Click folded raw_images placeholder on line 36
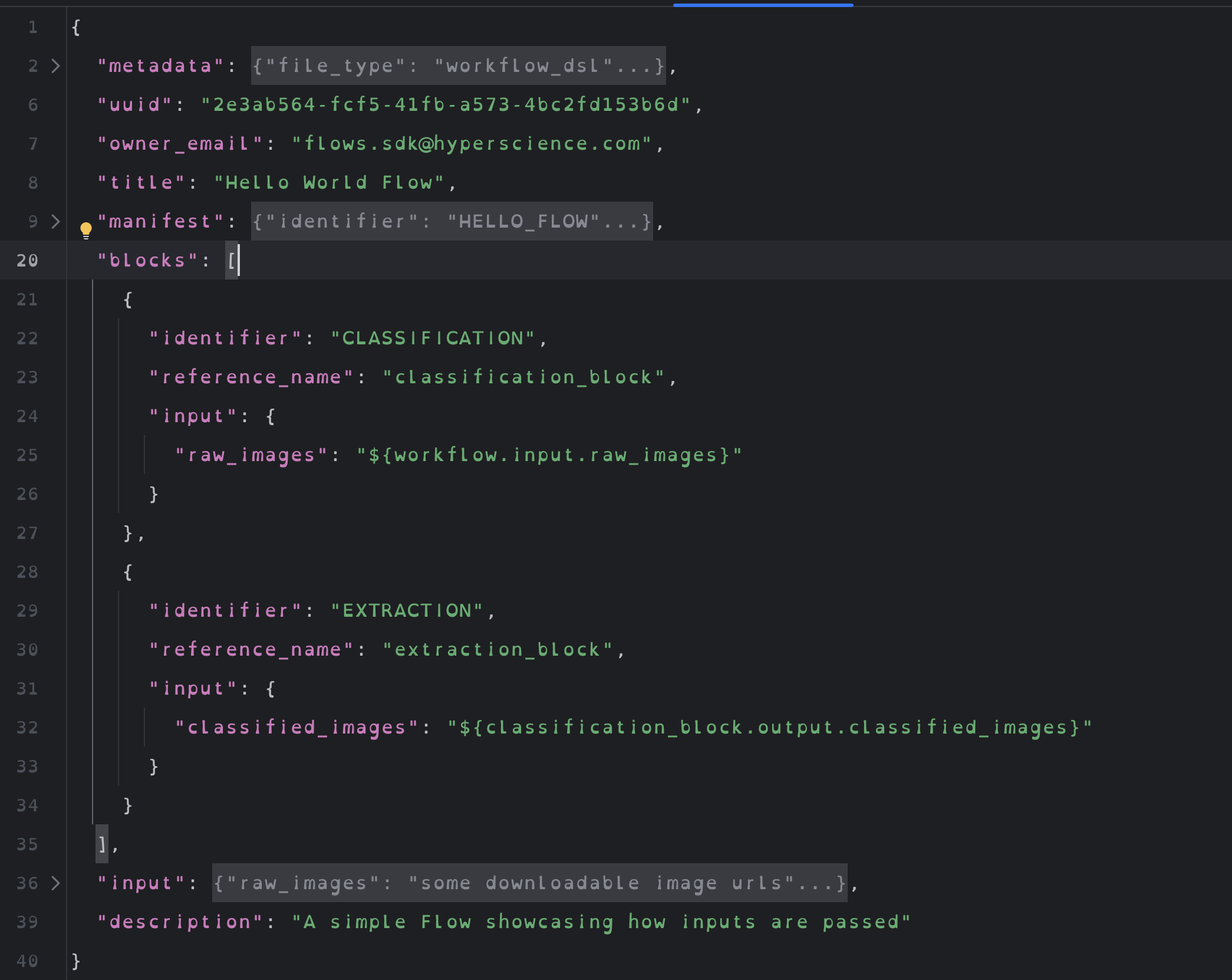 point(529,883)
